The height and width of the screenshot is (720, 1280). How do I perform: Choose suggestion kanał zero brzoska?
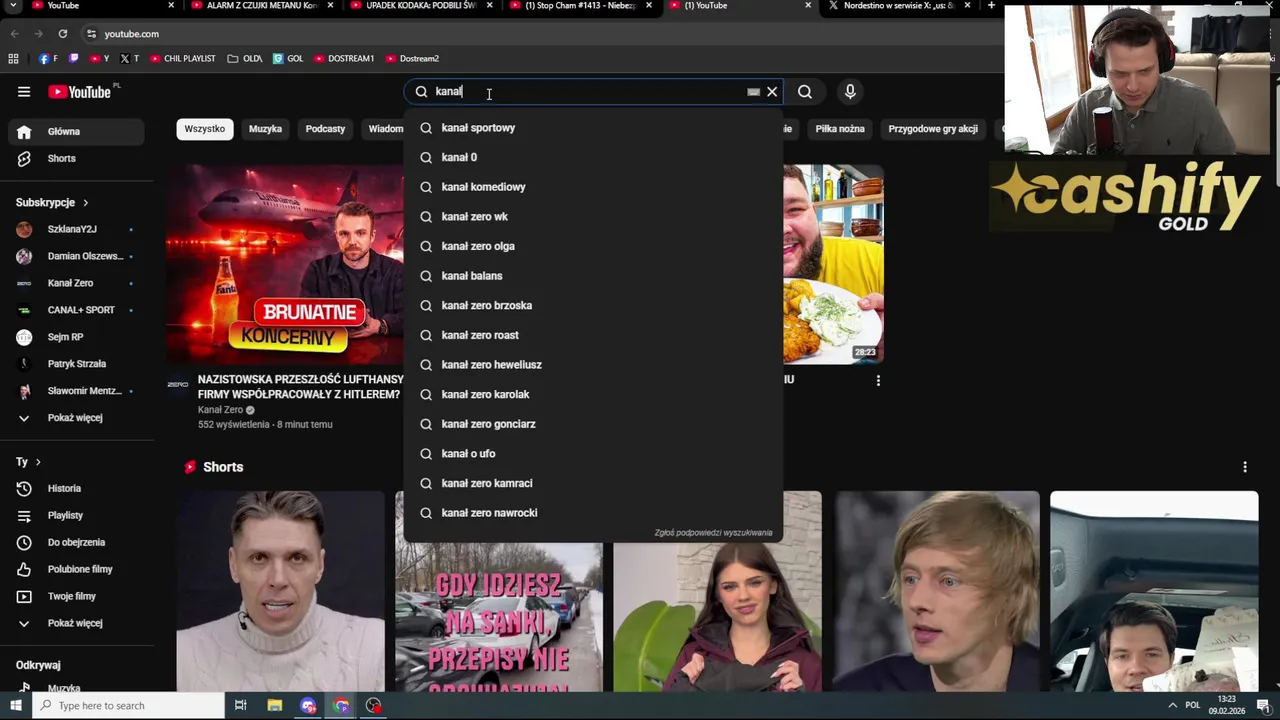pyautogui.click(x=593, y=306)
